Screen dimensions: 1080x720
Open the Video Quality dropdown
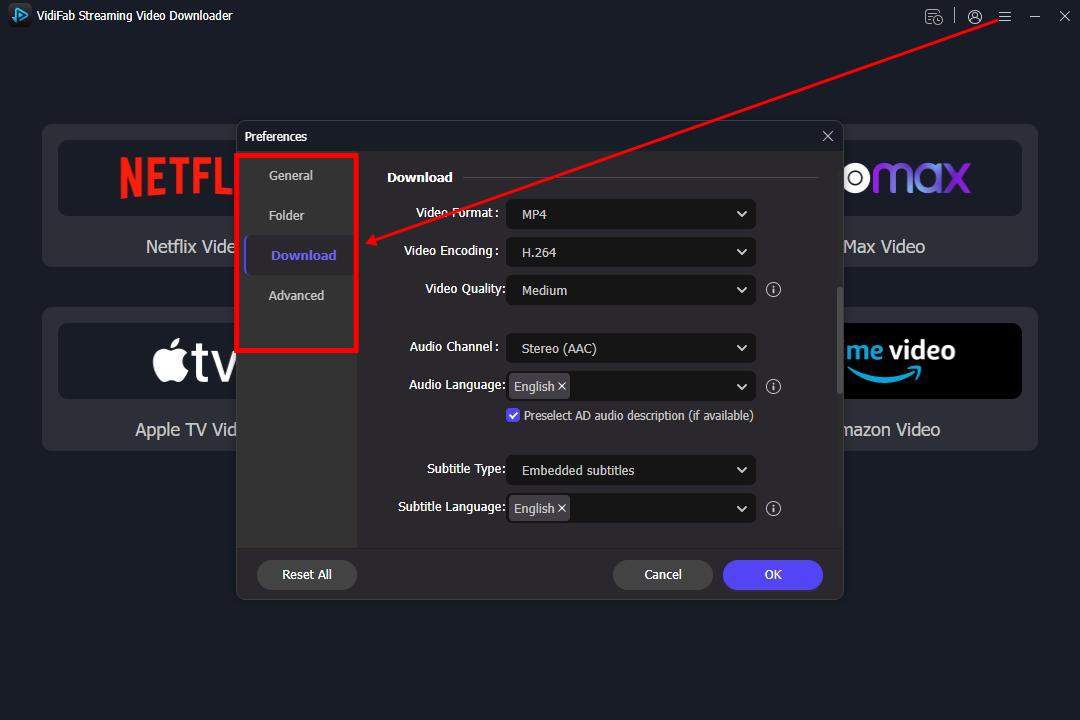(631, 290)
